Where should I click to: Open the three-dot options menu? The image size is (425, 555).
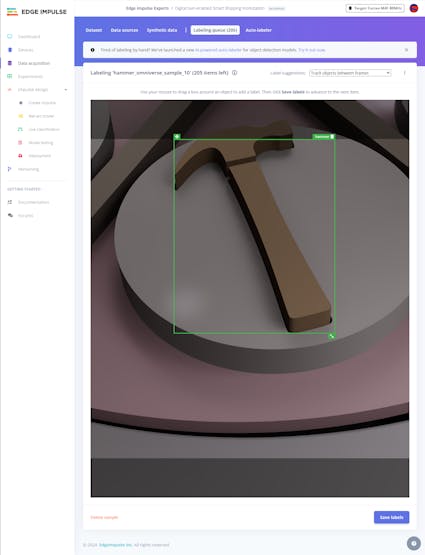pyautogui.click(x=404, y=73)
